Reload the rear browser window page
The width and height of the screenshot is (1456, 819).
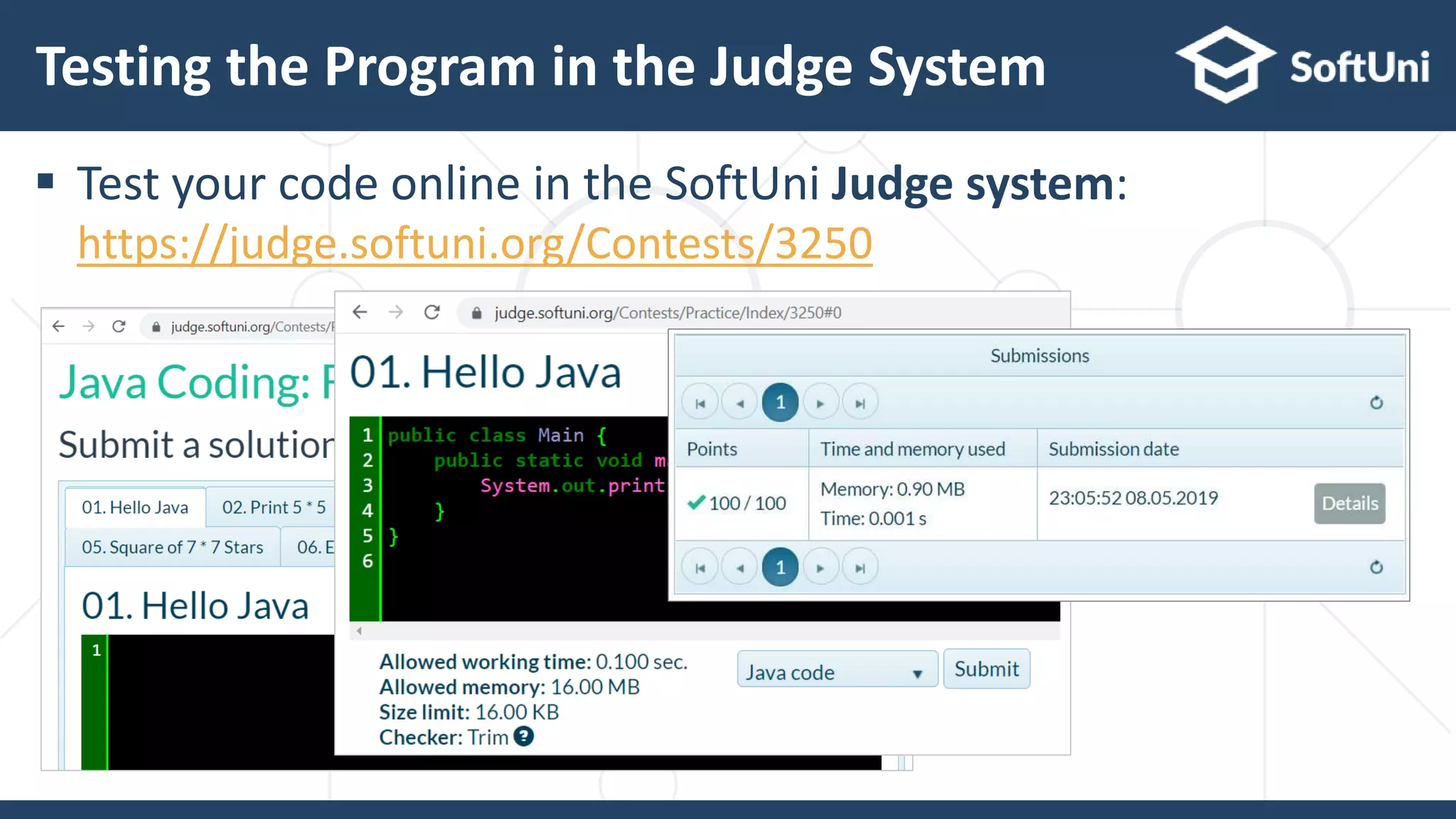click(x=119, y=326)
